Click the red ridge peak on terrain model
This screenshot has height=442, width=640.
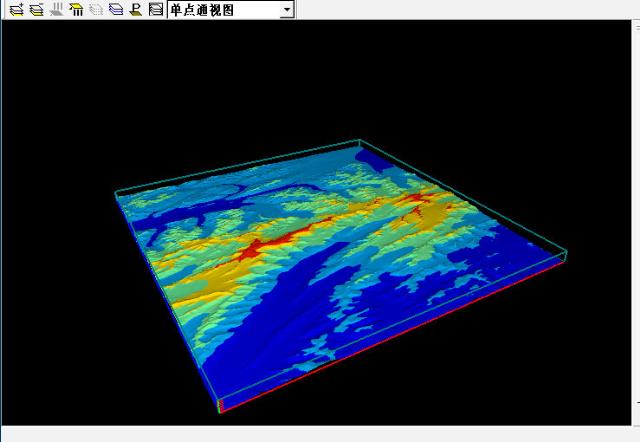coord(250,251)
